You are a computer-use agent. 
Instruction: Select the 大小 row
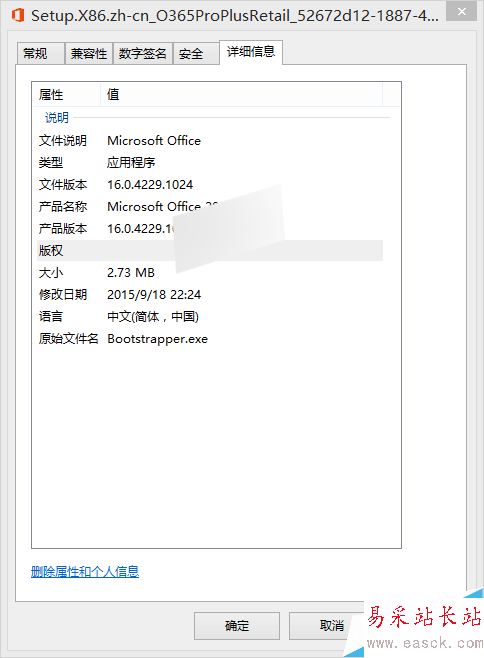[x=210, y=273]
